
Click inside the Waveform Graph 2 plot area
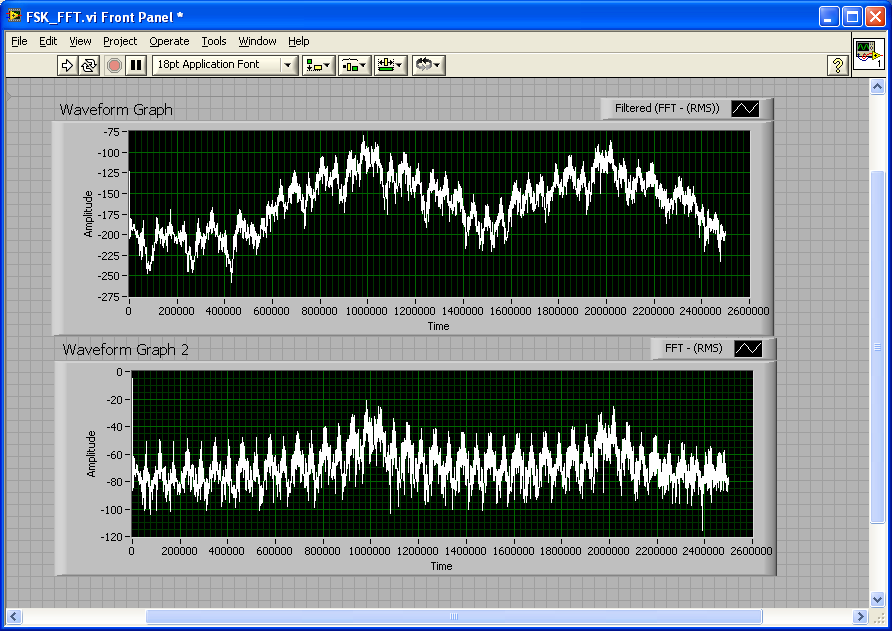click(x=442, y=454)
